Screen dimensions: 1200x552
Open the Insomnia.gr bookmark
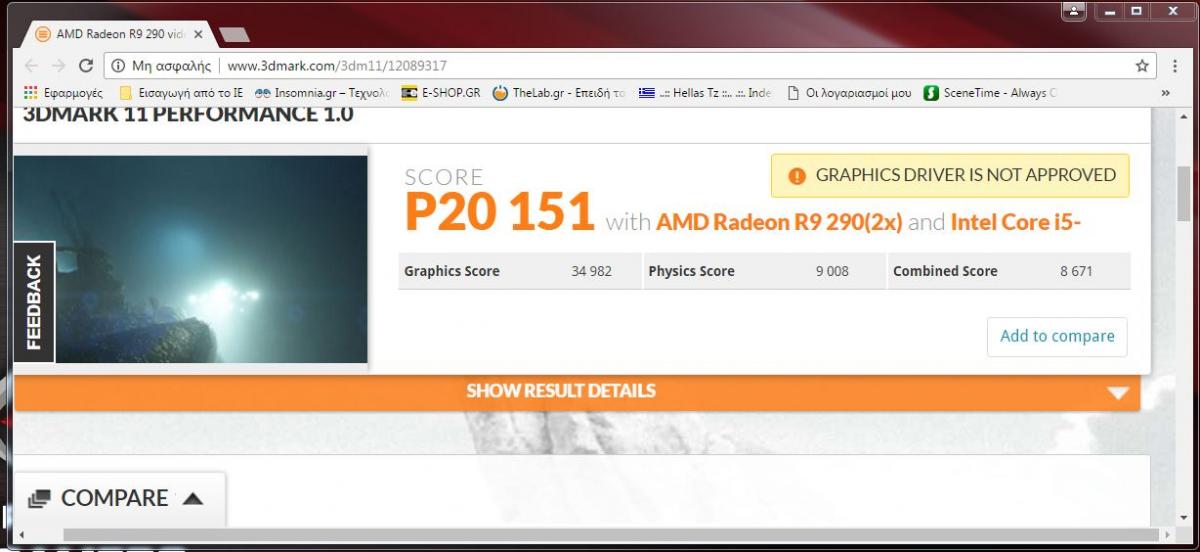pos(320,93)
